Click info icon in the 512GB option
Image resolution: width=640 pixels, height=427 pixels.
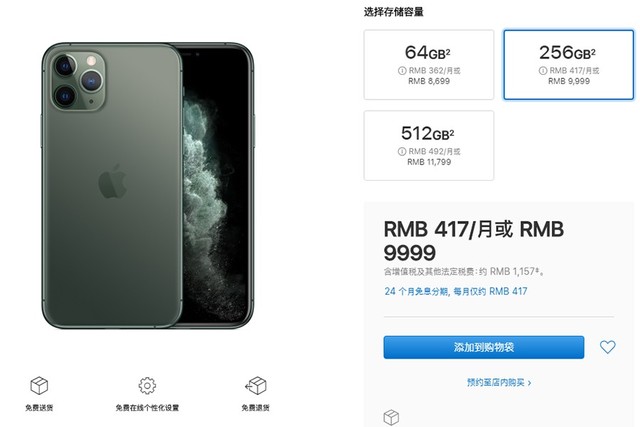coord(402,151)
